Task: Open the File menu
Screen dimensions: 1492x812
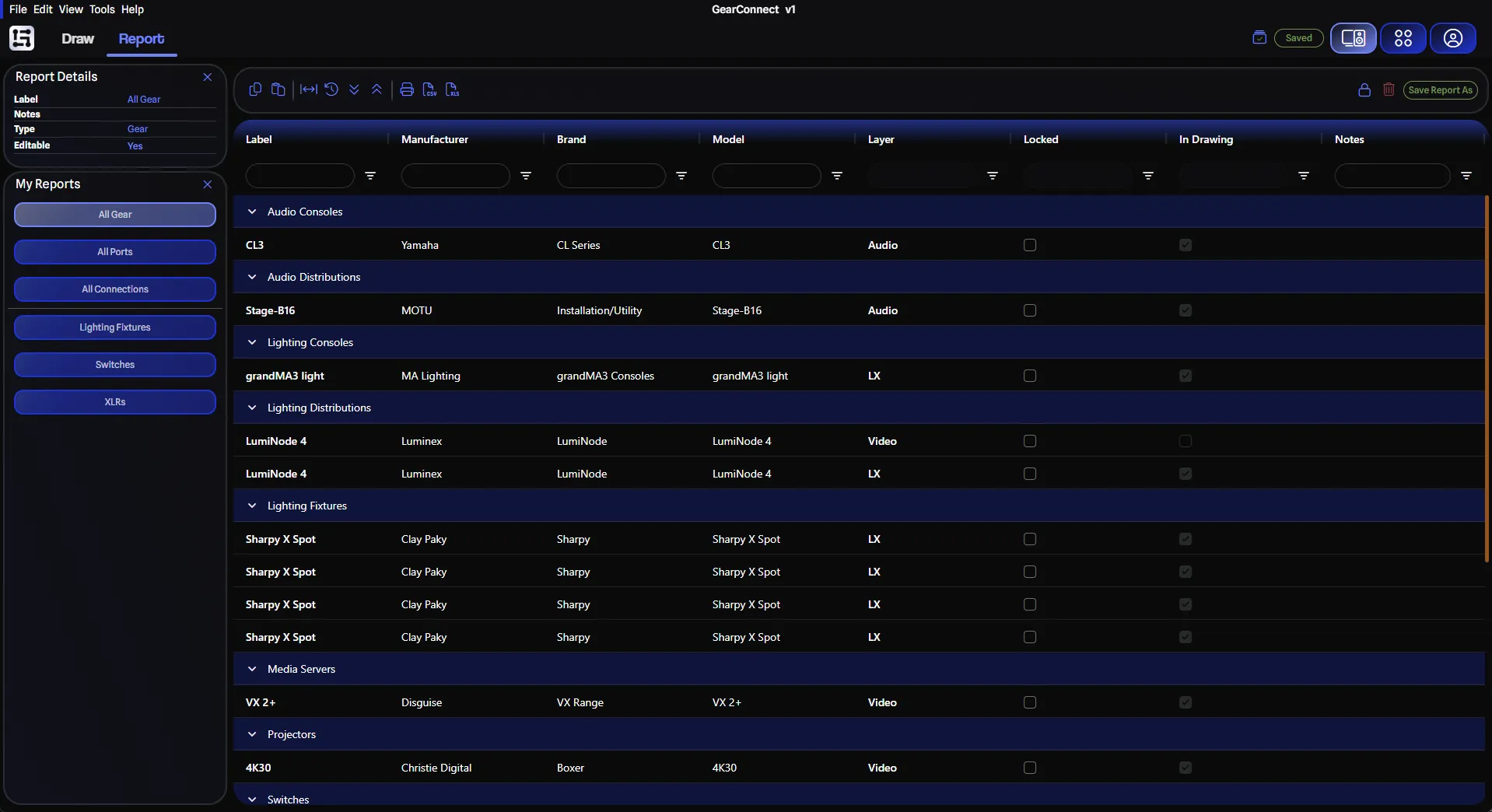Action: [x=18, y=9]
